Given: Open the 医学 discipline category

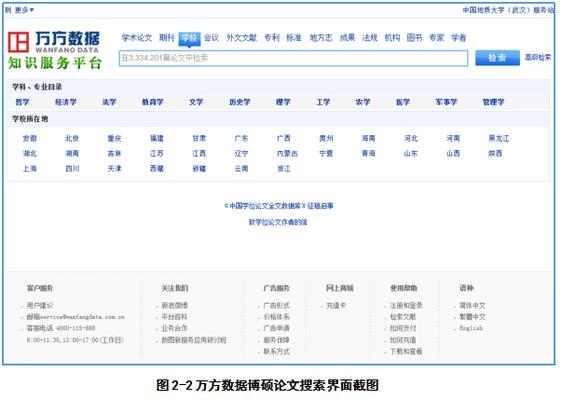Looking at the screenshot, I should [x=403, y=102].
